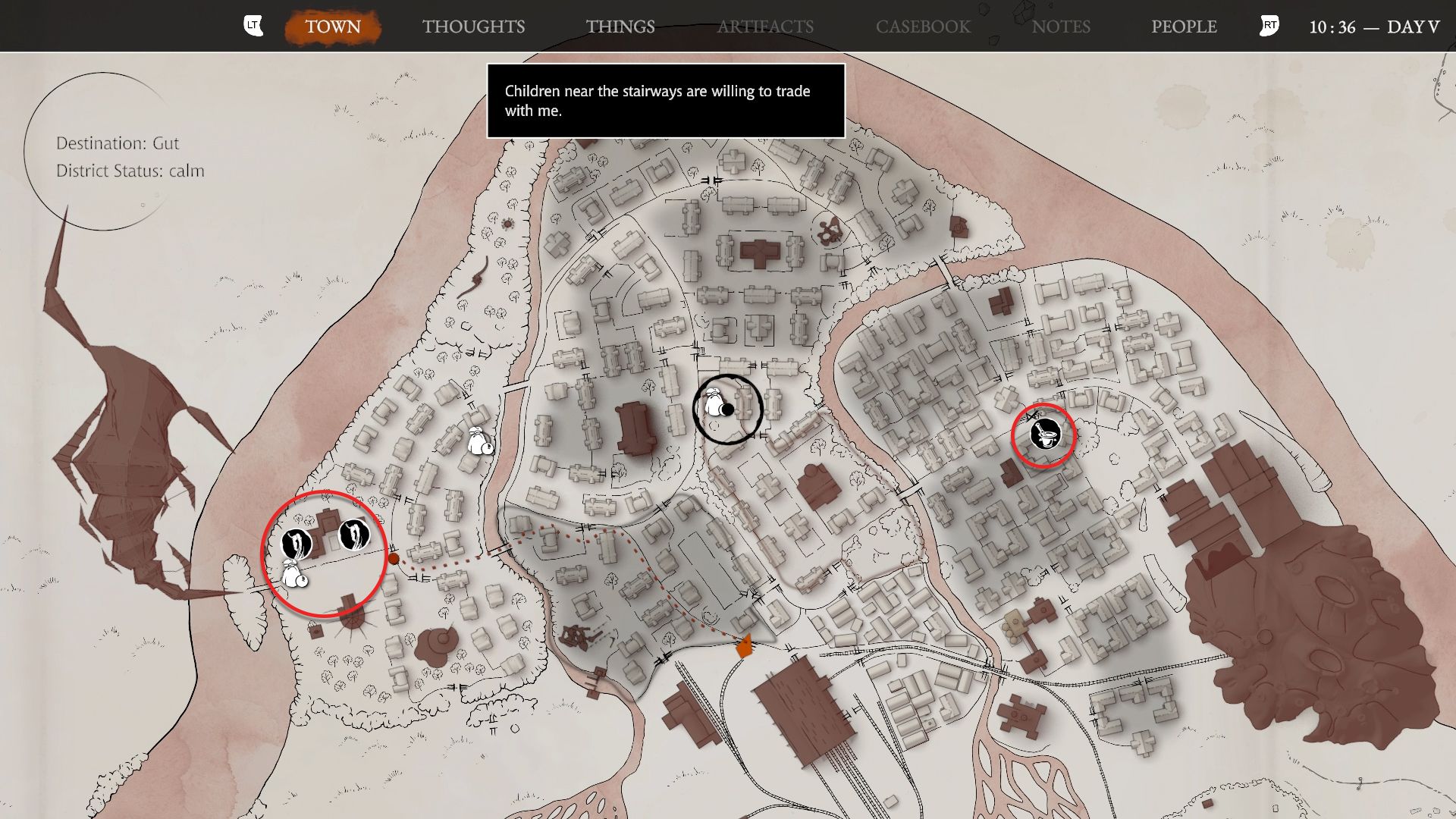This screenshot has width=1456, height=819.
Task: Select the Town tab
Action: [x=332, y=27]
